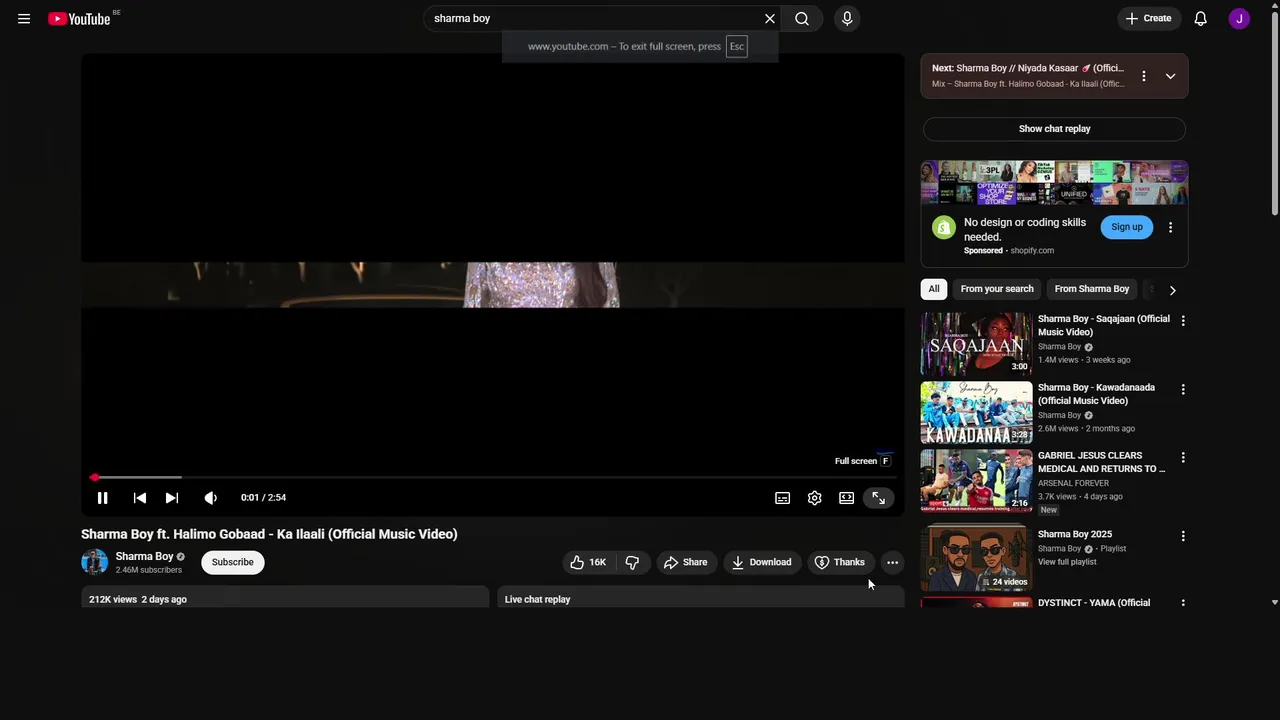Screen dimensions: 1280x720
Task: Open the account avatar menu
Action: [1239, 19]
